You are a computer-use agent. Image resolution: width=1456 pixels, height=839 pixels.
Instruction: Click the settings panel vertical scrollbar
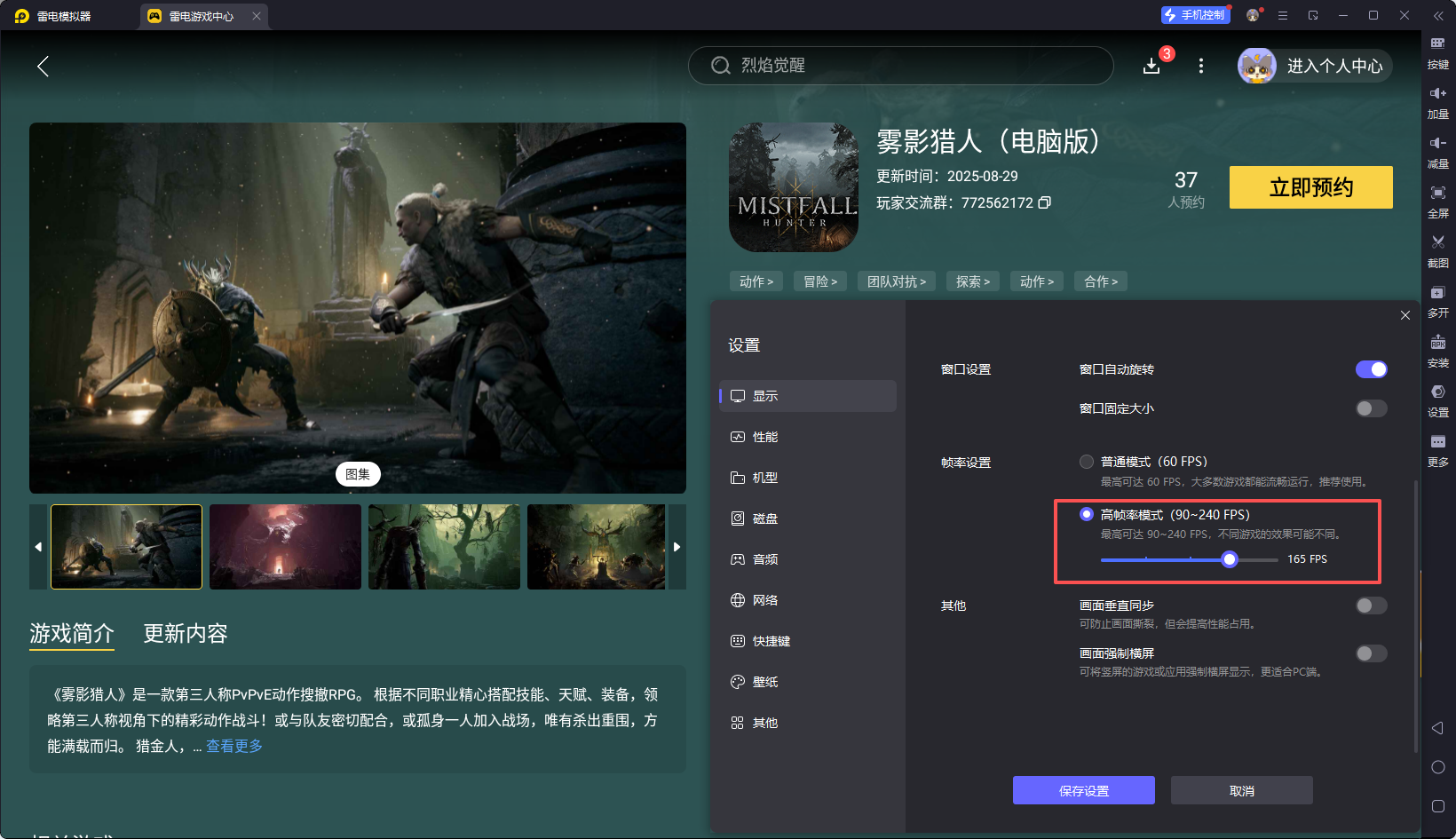tap(1415, 616)
